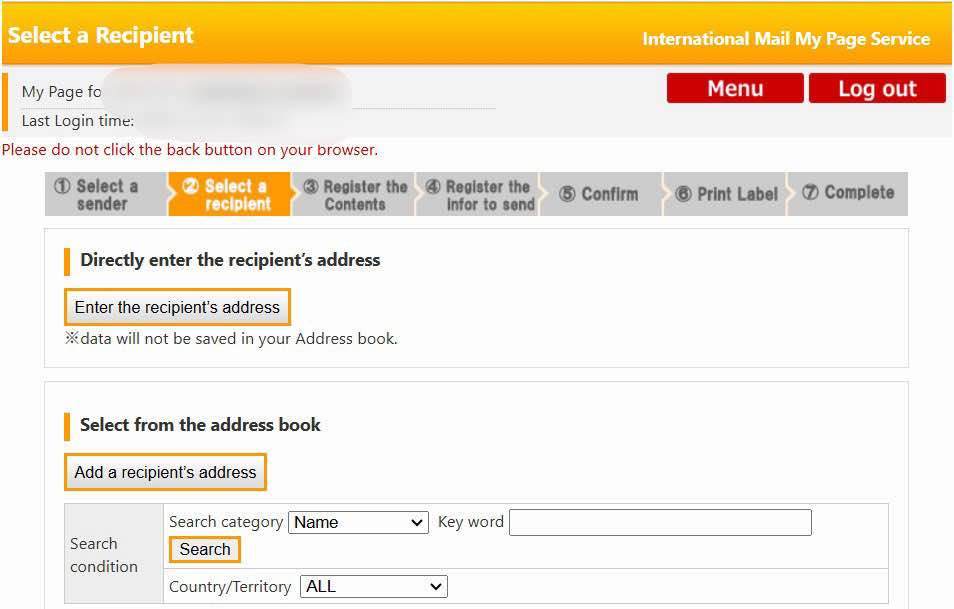Click the red Menu button
Image resolution: width=954 pixels, height=609 pixels.
[735, 88]
